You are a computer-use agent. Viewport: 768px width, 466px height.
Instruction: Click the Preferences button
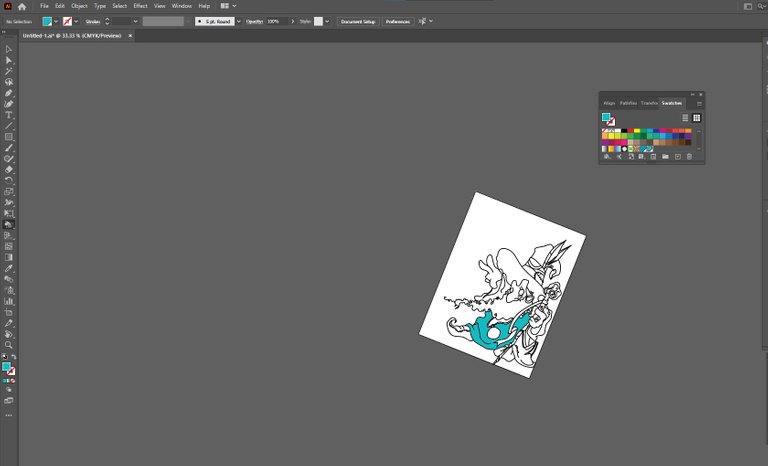point(398,22)
